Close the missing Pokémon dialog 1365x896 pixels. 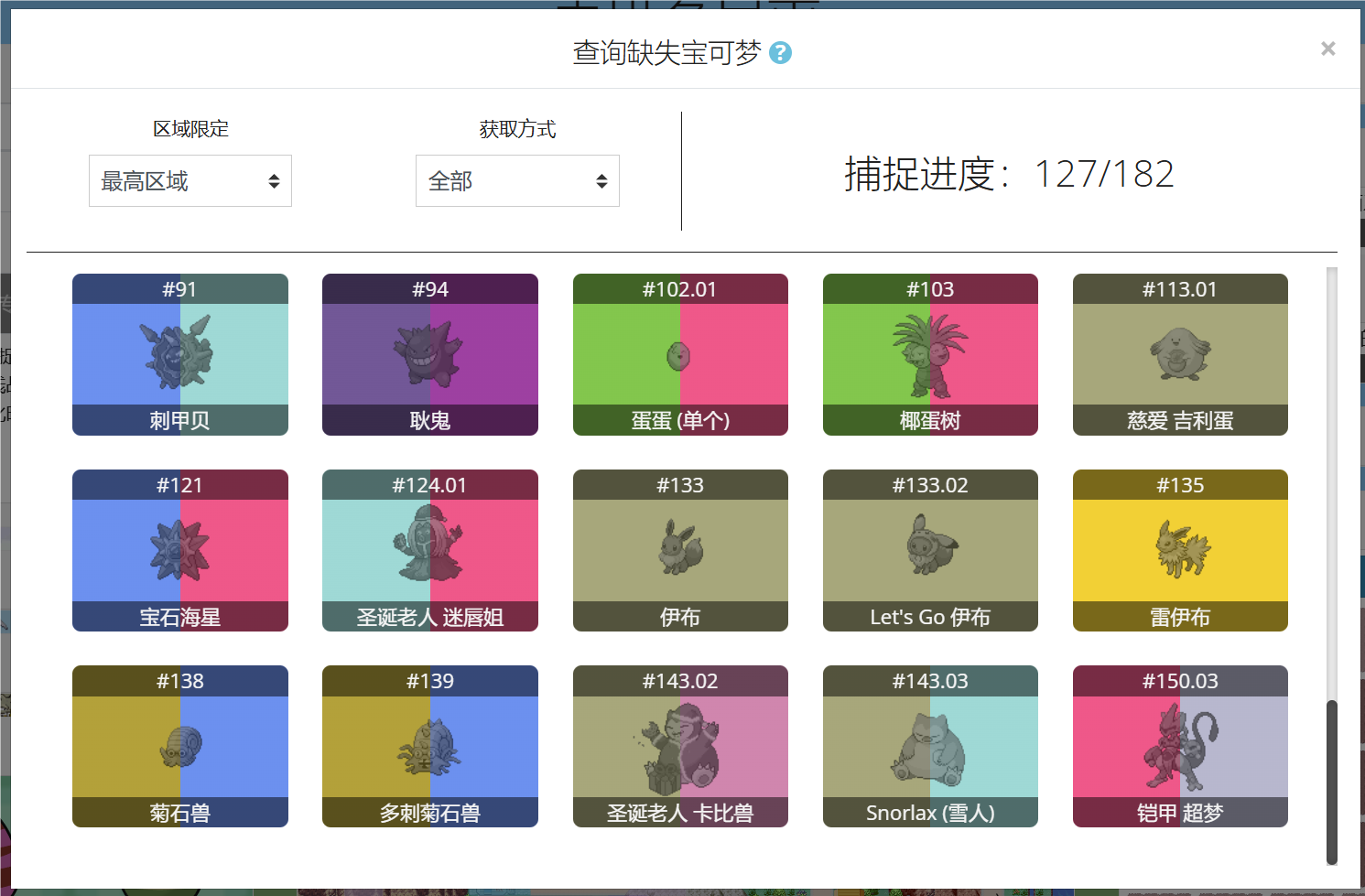tap(1327, 49)
